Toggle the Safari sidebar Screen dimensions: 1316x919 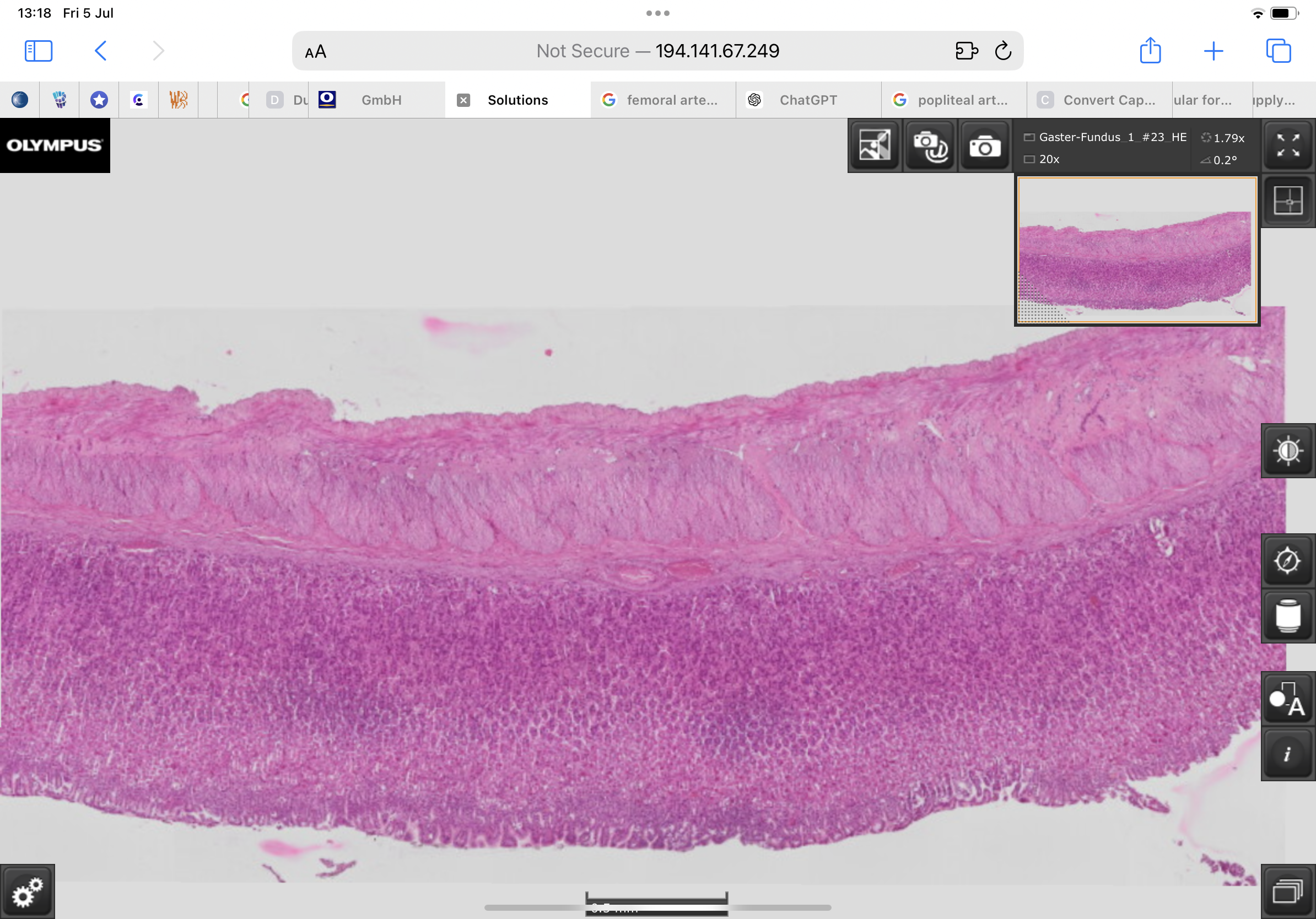(x=39, y=51)
